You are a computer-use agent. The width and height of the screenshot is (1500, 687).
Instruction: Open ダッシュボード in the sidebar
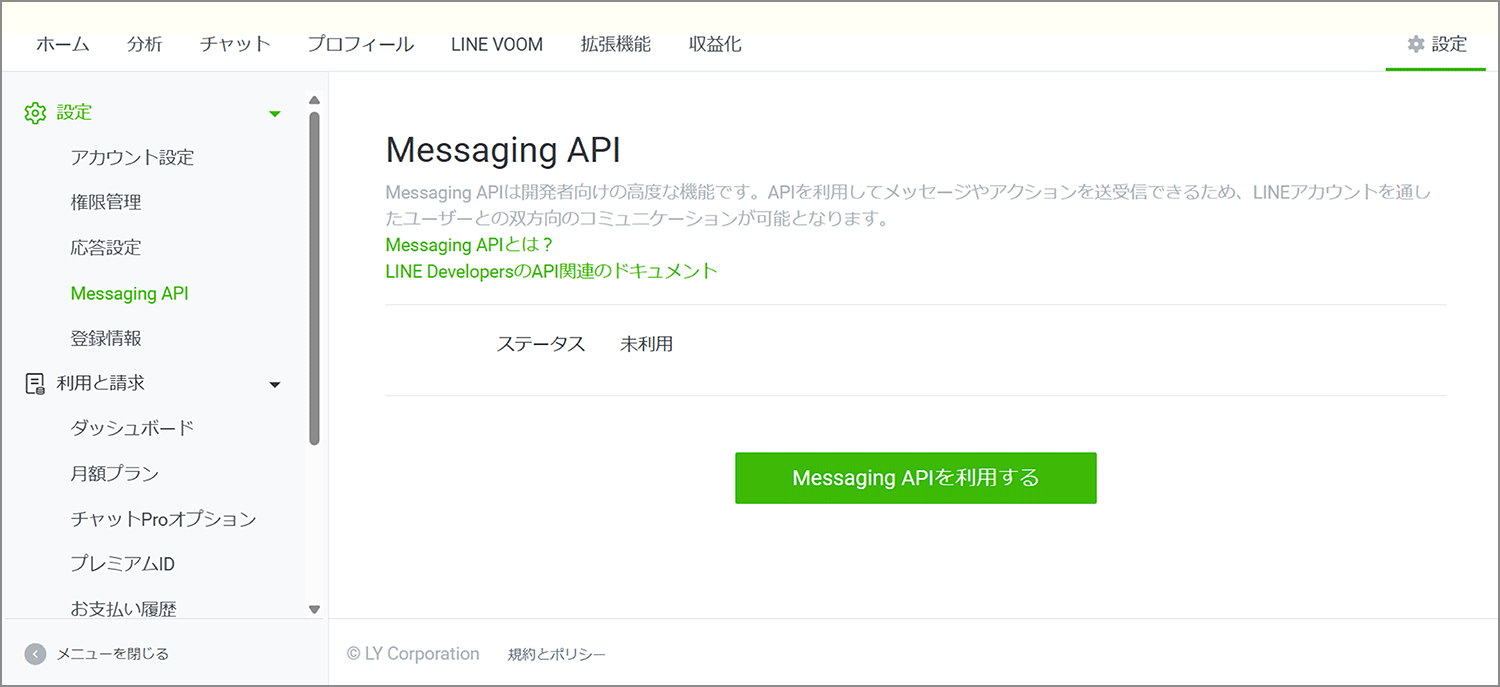[132, 428]
